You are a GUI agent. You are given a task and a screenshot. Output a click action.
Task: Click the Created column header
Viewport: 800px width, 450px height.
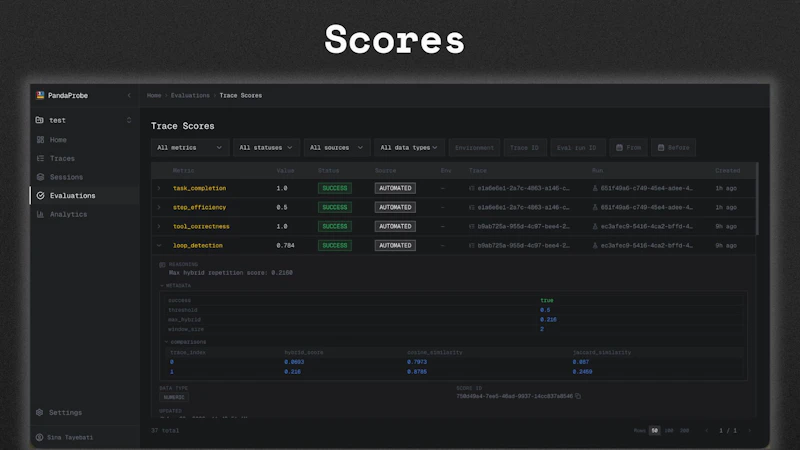coord(728,170)
